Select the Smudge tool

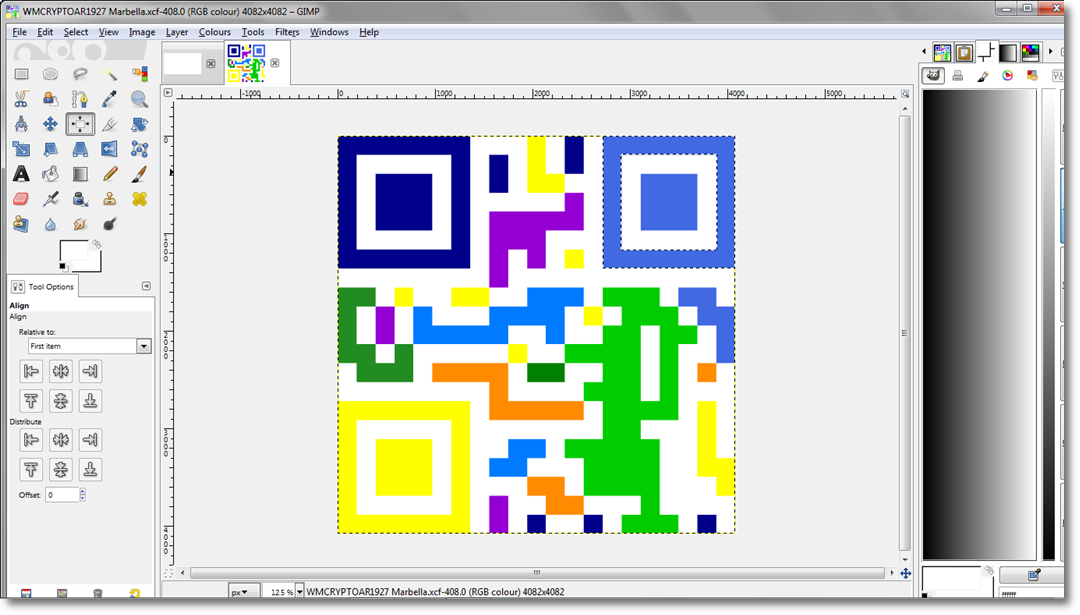pos(80,224)
